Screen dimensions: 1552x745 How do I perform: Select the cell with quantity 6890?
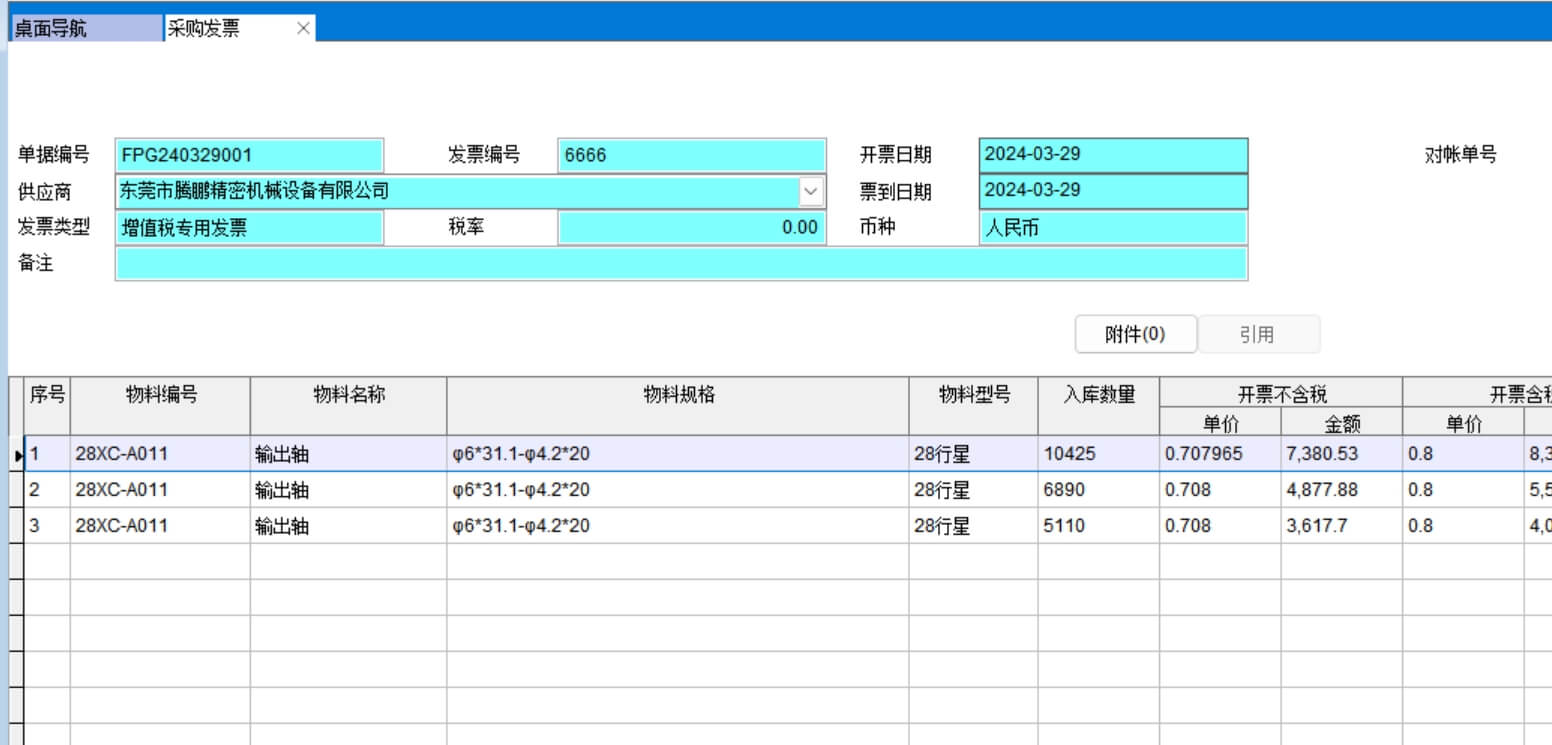(x=1098, y=490)
